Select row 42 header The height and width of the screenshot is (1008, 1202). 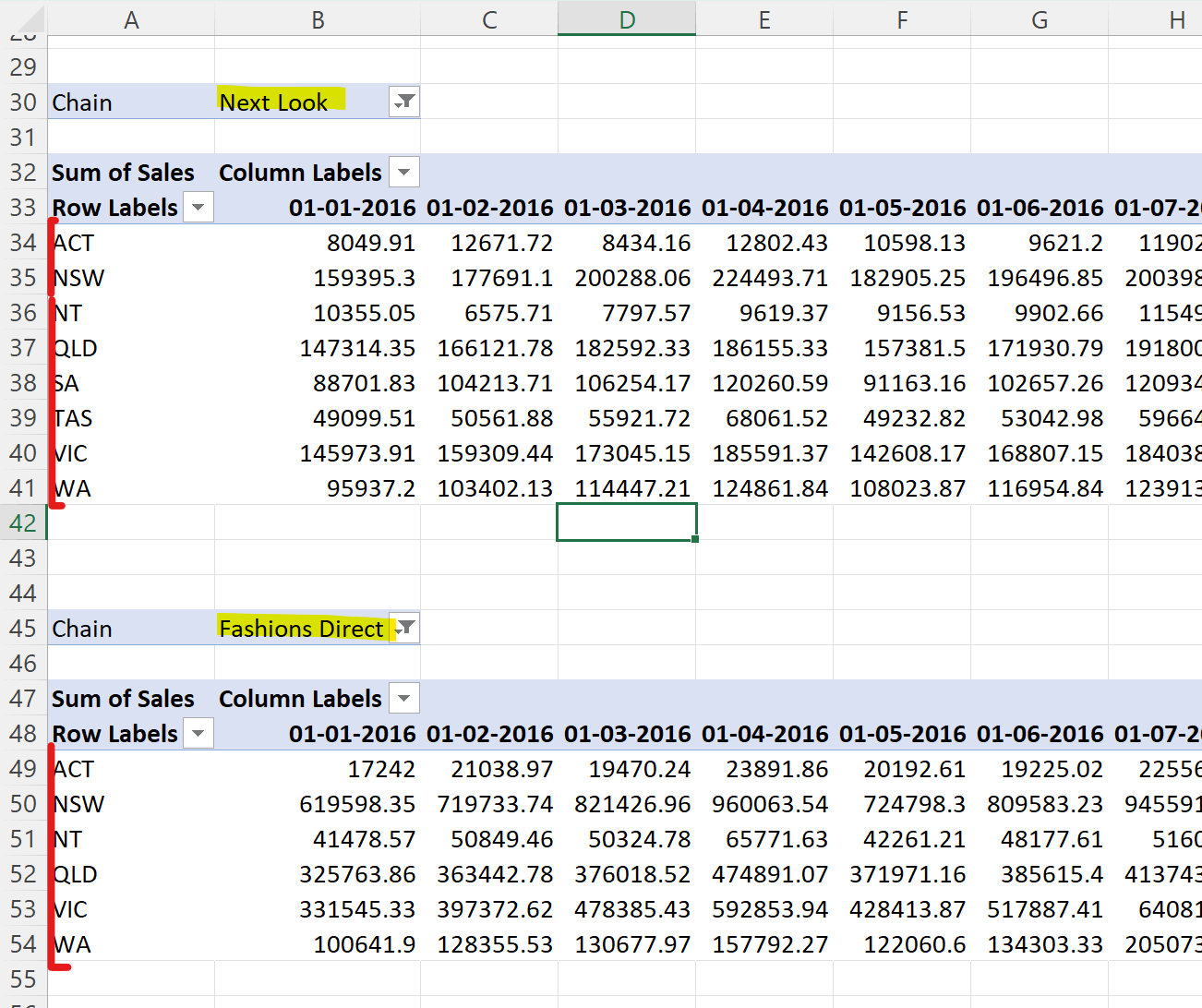pos(23,522)
